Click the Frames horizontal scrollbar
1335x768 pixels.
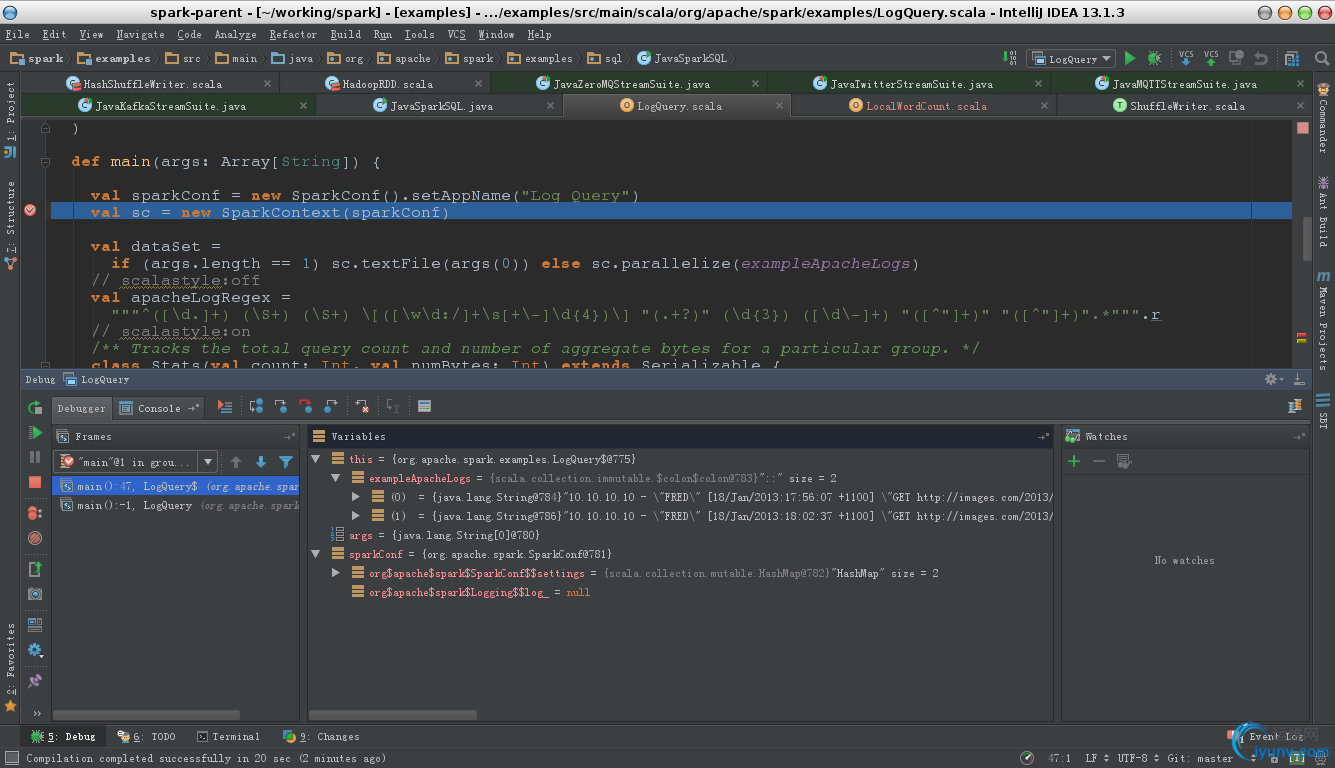point(148,715)
